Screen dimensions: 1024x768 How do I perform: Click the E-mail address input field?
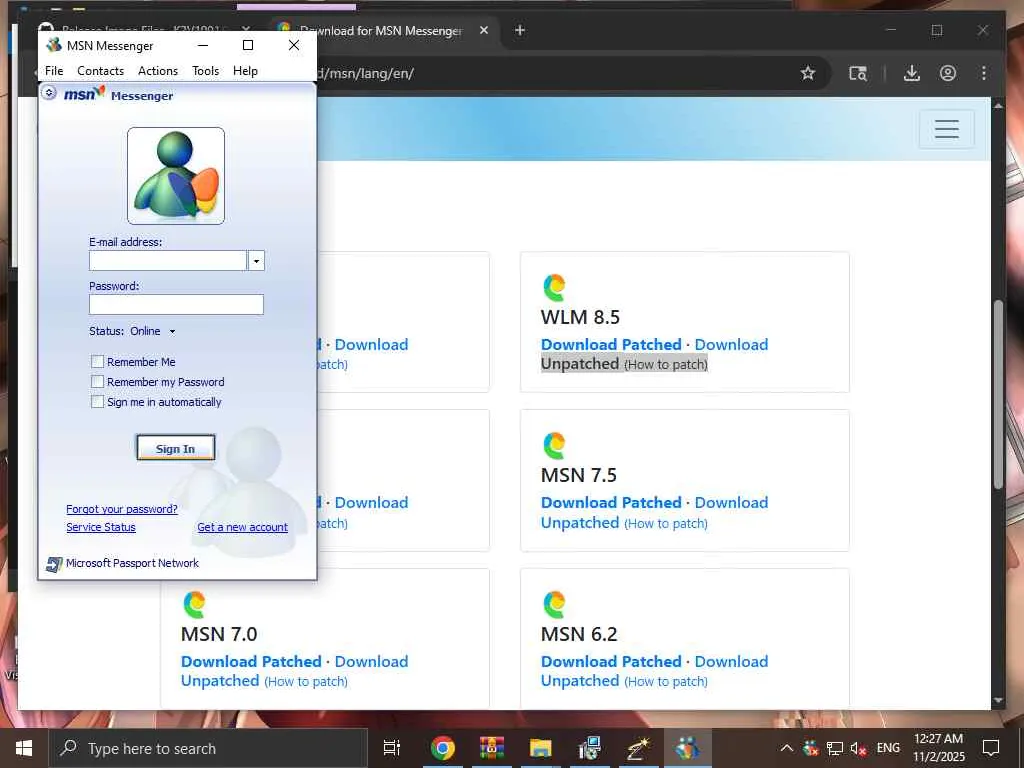(168, 261)
